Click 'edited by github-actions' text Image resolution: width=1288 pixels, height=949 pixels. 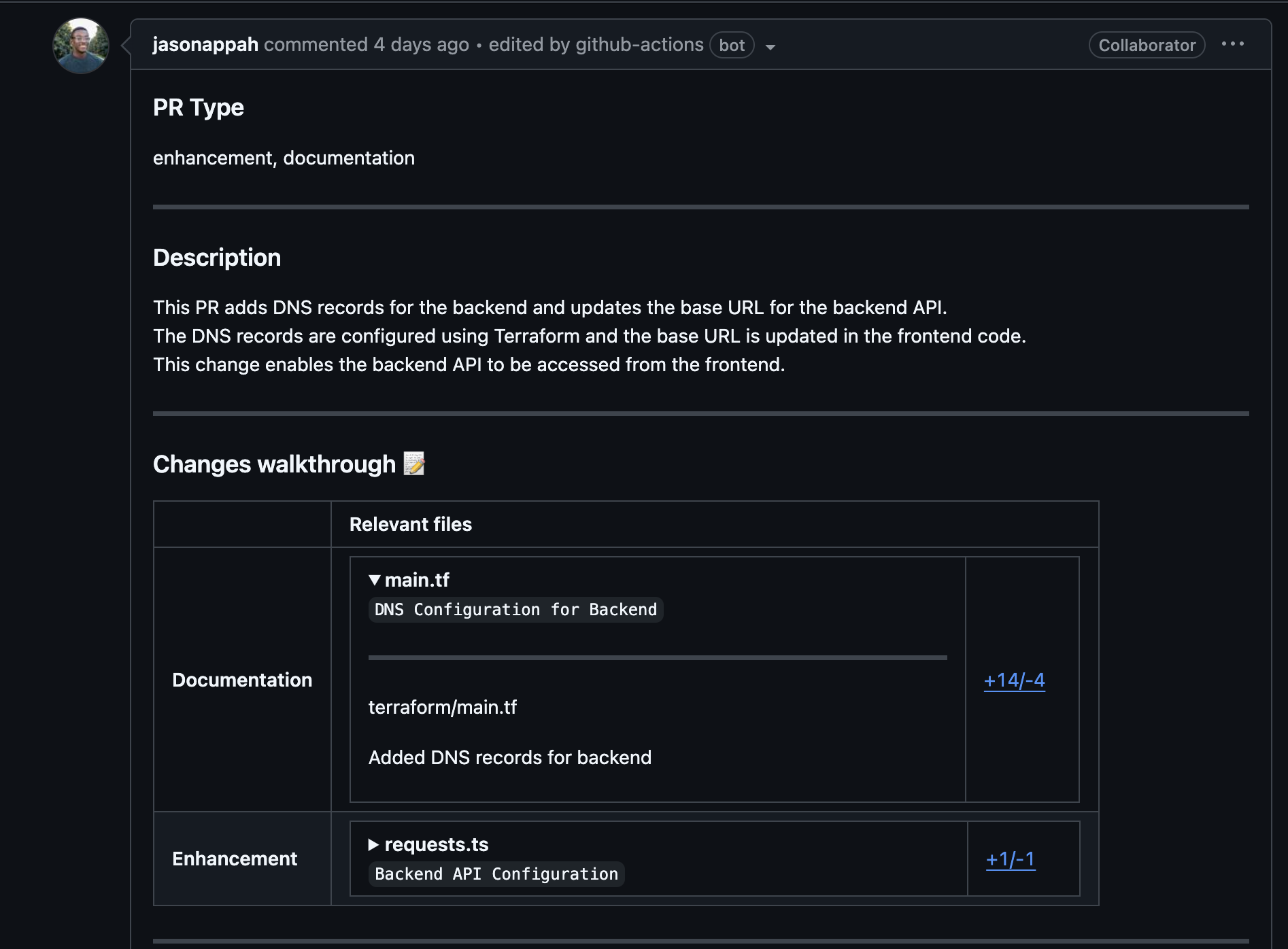pyautogui.click(x=596, y=45)
